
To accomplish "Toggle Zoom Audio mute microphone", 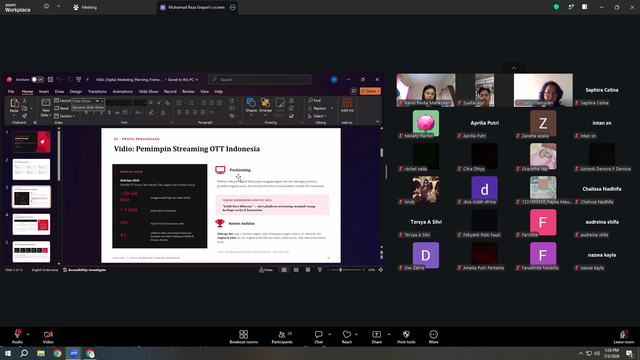I will point(17,337).
